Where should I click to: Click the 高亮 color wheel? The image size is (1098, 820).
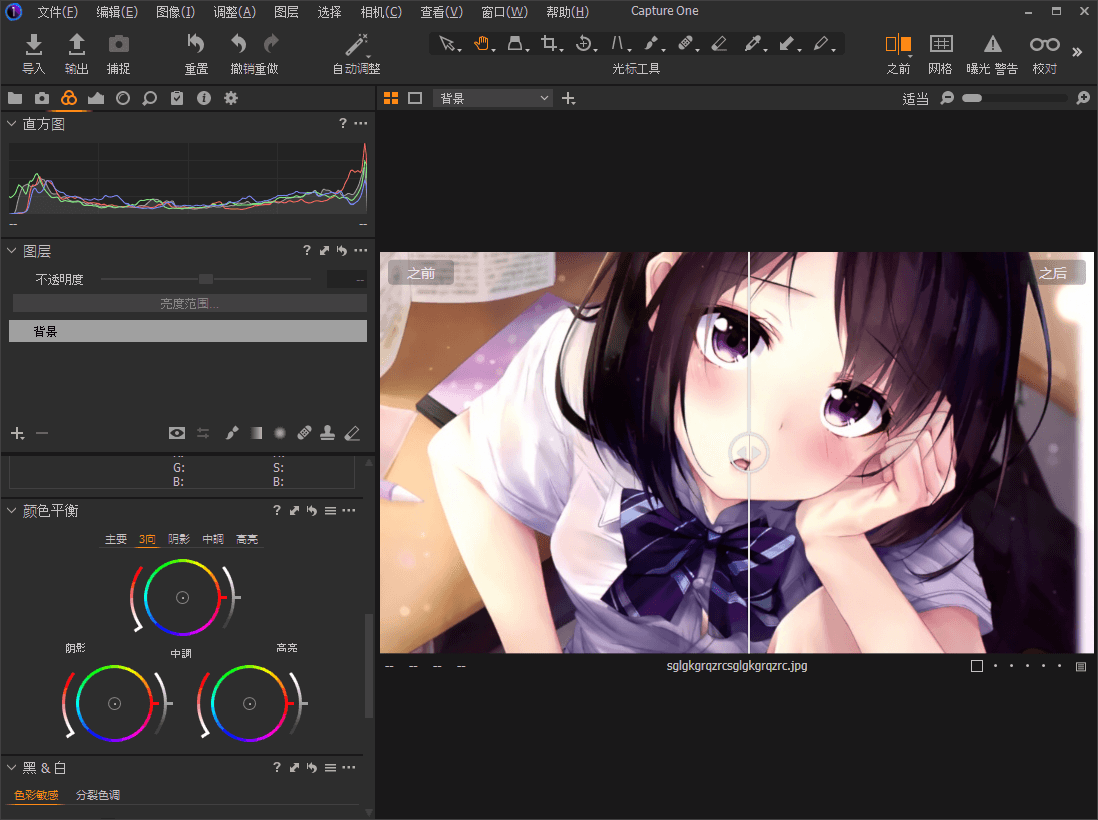click(249, 703)
